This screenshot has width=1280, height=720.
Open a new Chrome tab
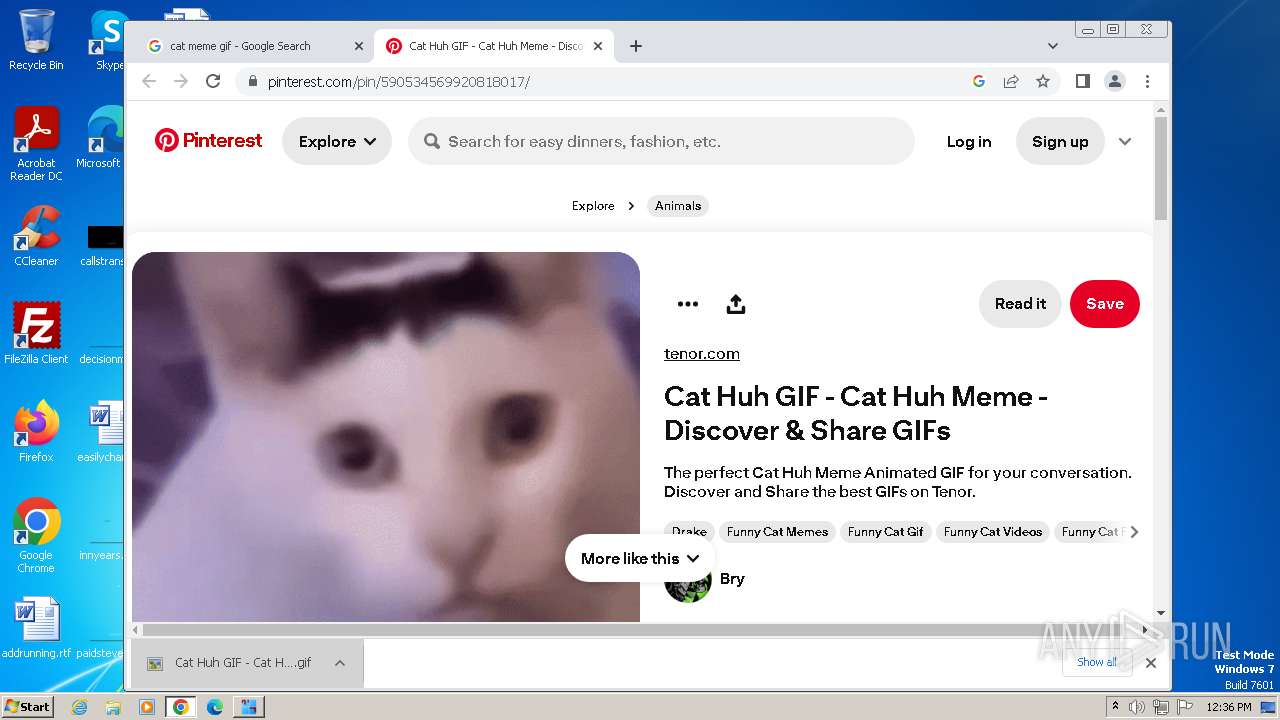(x=636, y=46)
